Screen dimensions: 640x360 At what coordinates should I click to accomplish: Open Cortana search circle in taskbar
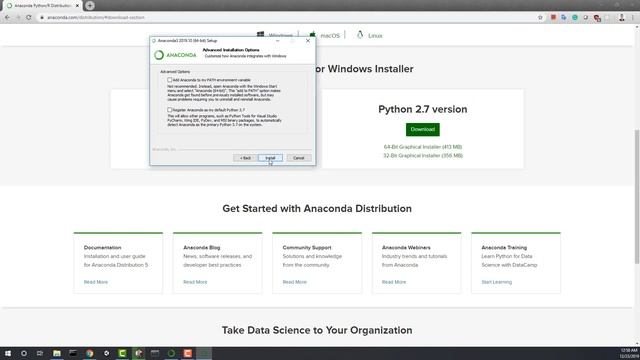coord(24,353)
